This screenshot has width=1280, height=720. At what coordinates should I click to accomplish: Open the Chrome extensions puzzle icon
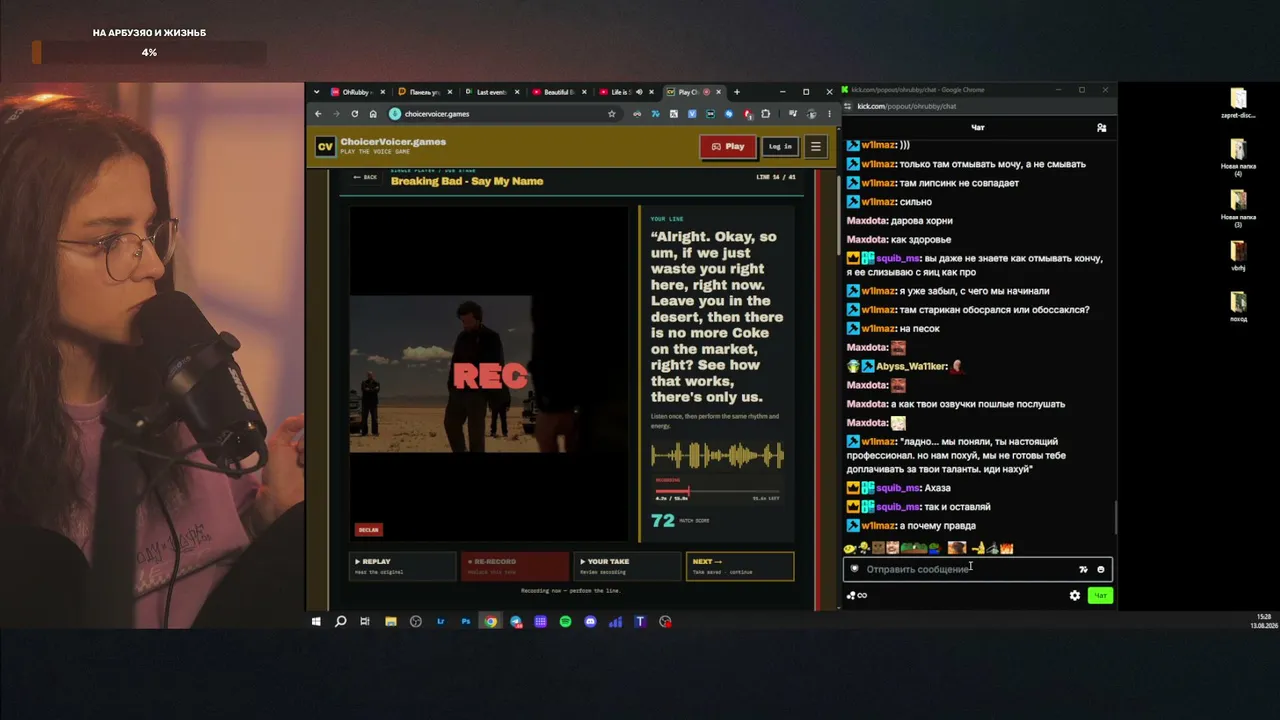click(x=766, y=114)
